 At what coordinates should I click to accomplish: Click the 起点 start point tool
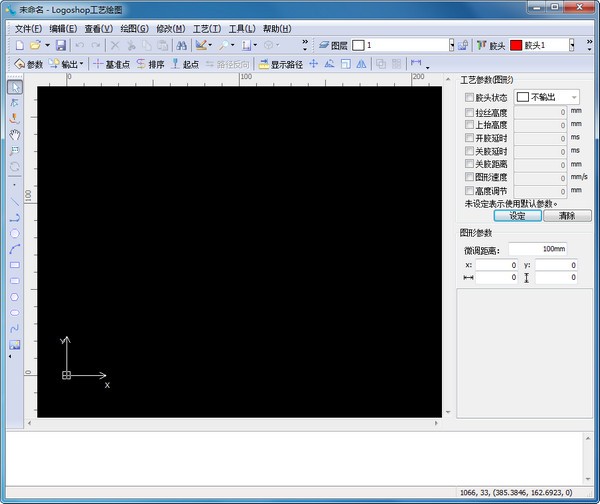[x=185, y=64]
